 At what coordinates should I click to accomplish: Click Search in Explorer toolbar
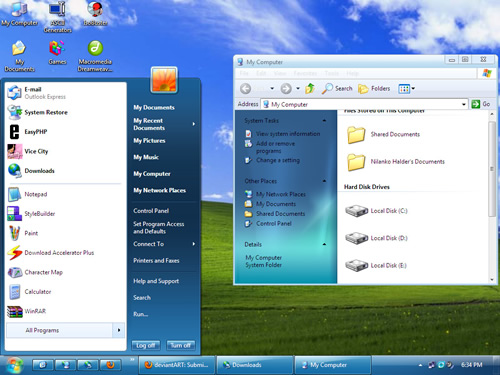(337, 88)
